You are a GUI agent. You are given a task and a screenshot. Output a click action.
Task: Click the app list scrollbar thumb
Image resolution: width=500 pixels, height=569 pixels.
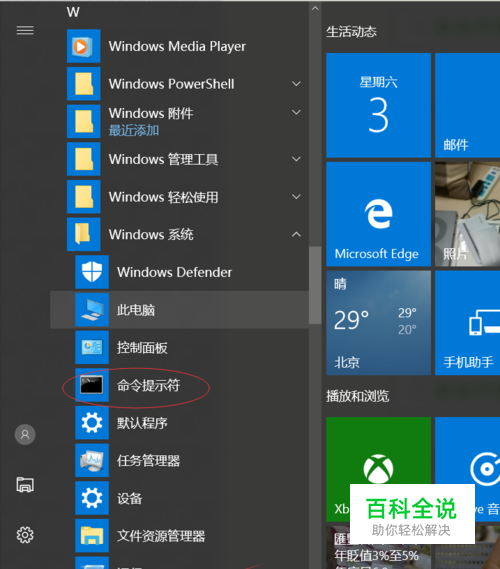pos(315,285)
